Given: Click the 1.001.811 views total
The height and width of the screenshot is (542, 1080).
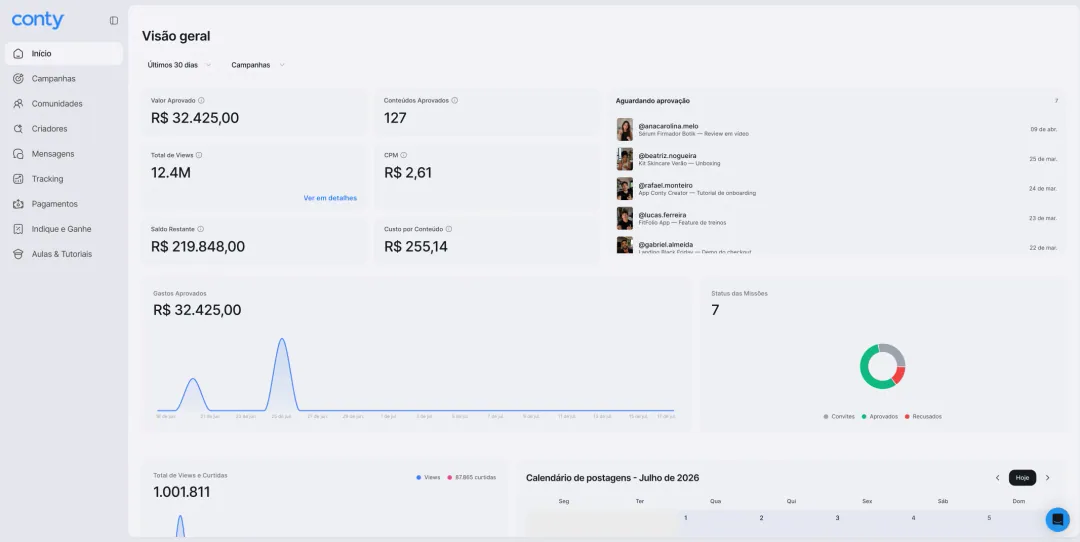Looking at the screenshot, I should point(182,492).
